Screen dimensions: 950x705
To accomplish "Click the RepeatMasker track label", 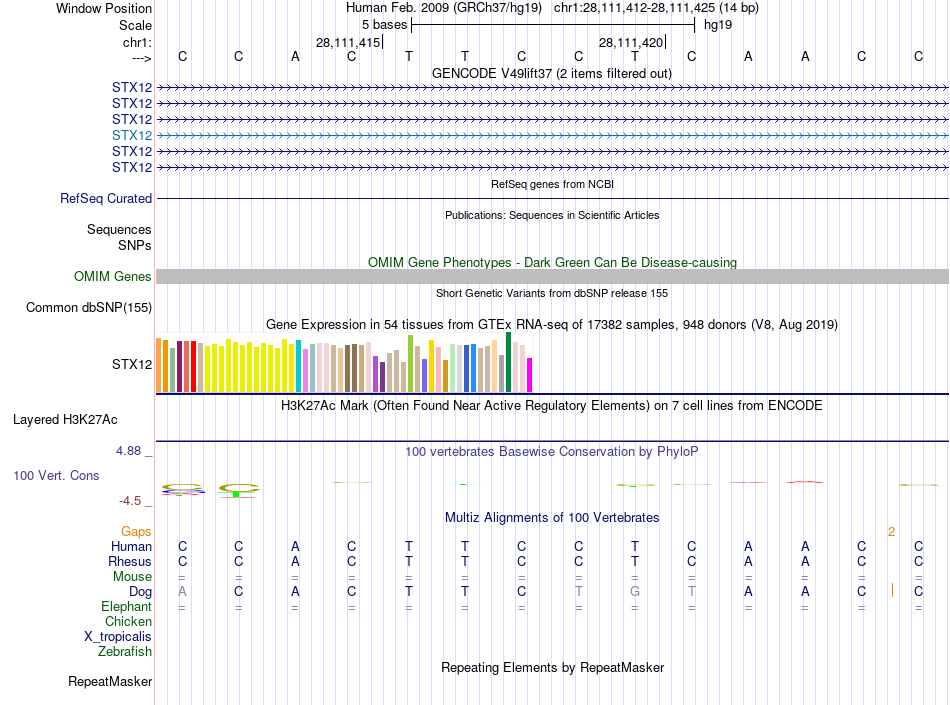I will coord(110,681).
